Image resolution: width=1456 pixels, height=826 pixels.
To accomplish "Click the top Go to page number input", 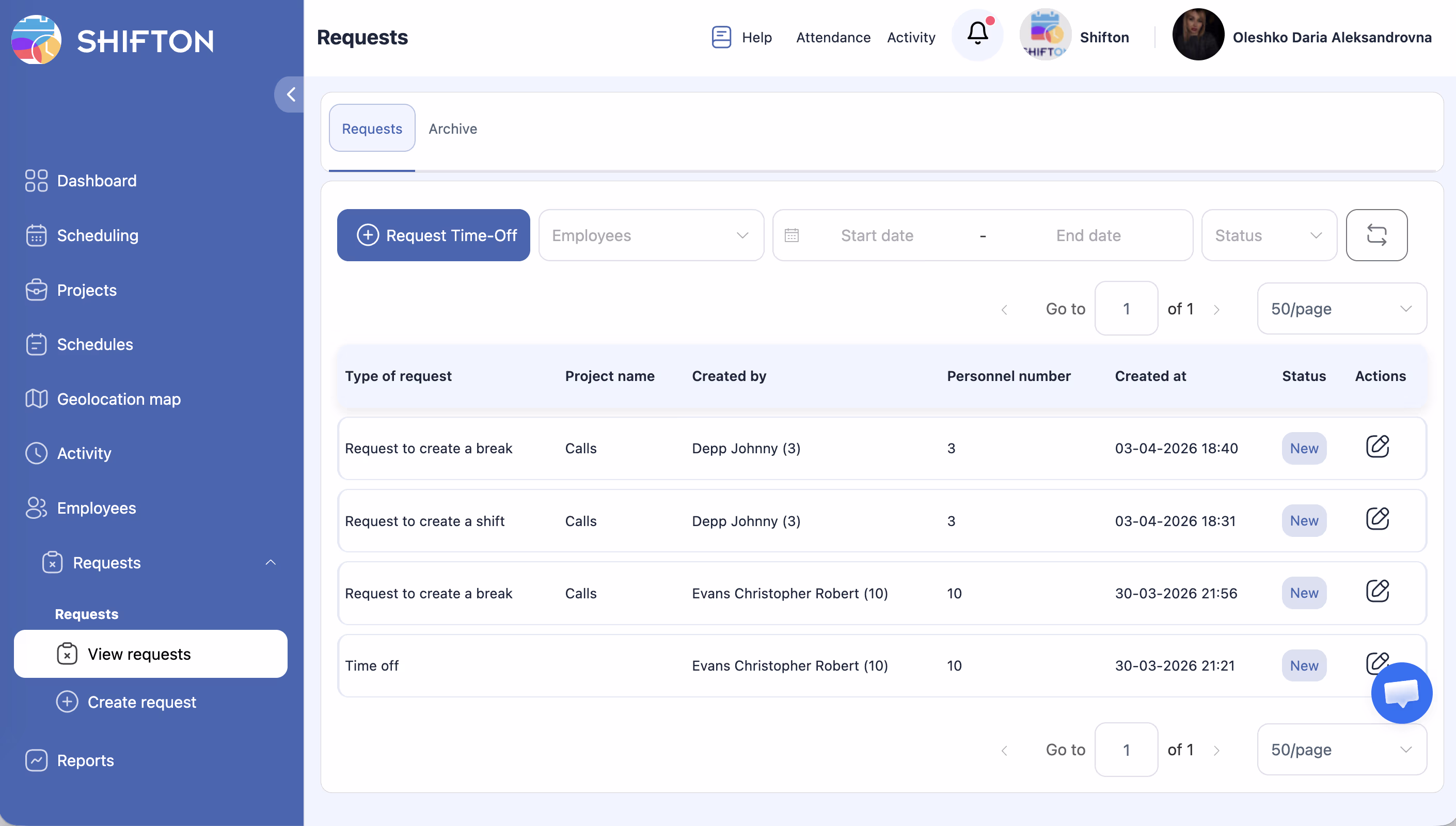I will point(1126,309).
